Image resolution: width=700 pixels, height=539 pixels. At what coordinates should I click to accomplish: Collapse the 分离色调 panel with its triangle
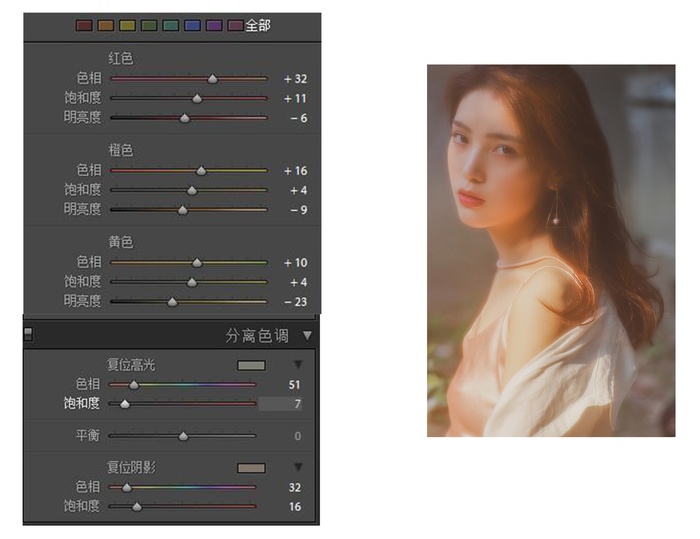click(307, 335)
